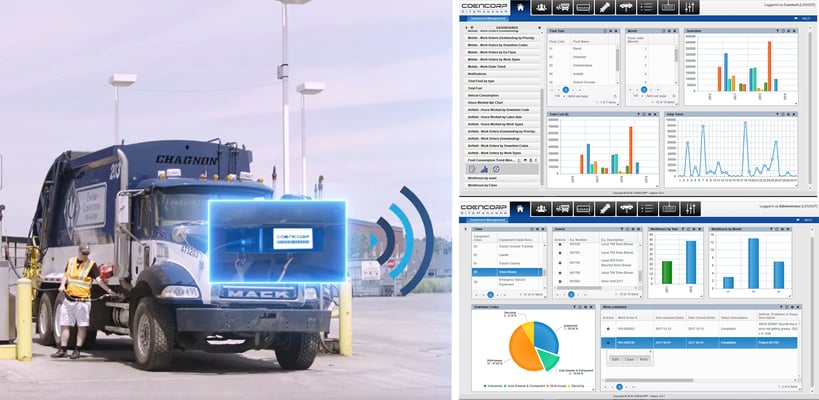This screenshot has height=400, width=819.
Task: Click the Edit button in Work completed popup
Action: tap(615, 359)
